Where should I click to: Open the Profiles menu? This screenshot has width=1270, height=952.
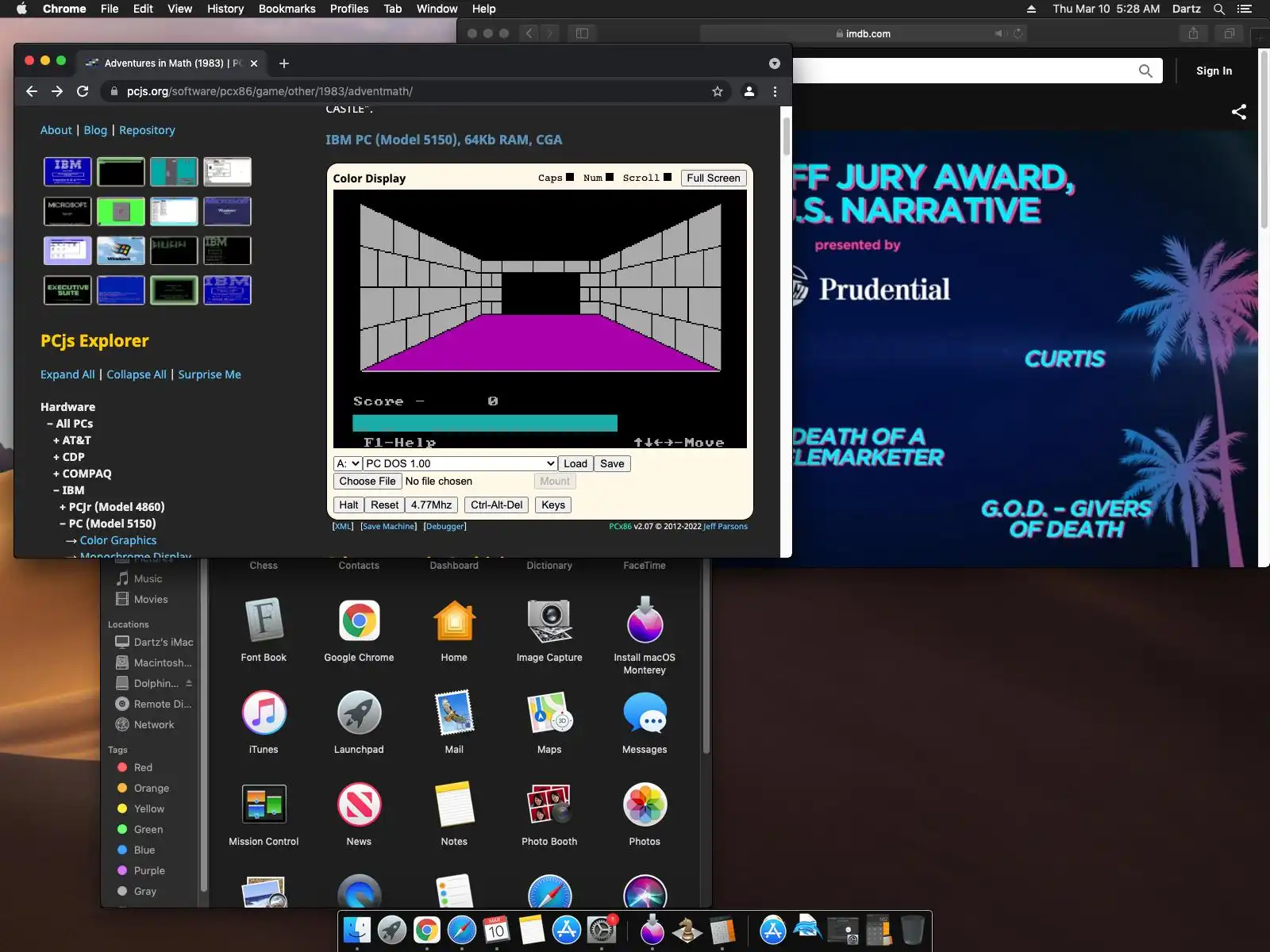349,9
